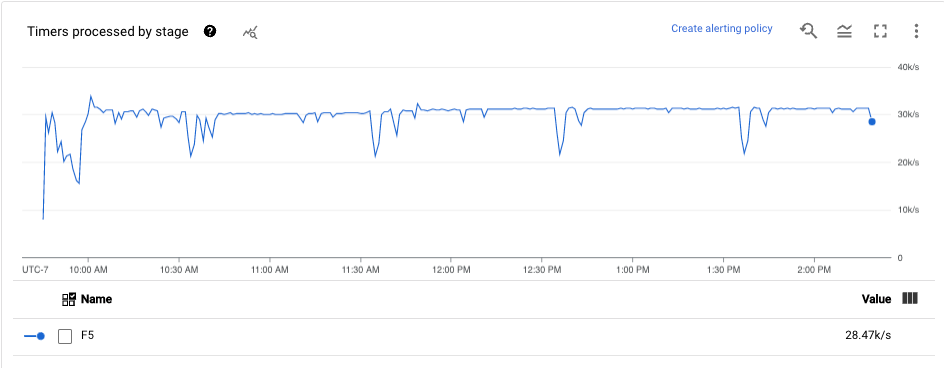Enter full screen chart mode

pyautogui.click(x=880, y=31)
